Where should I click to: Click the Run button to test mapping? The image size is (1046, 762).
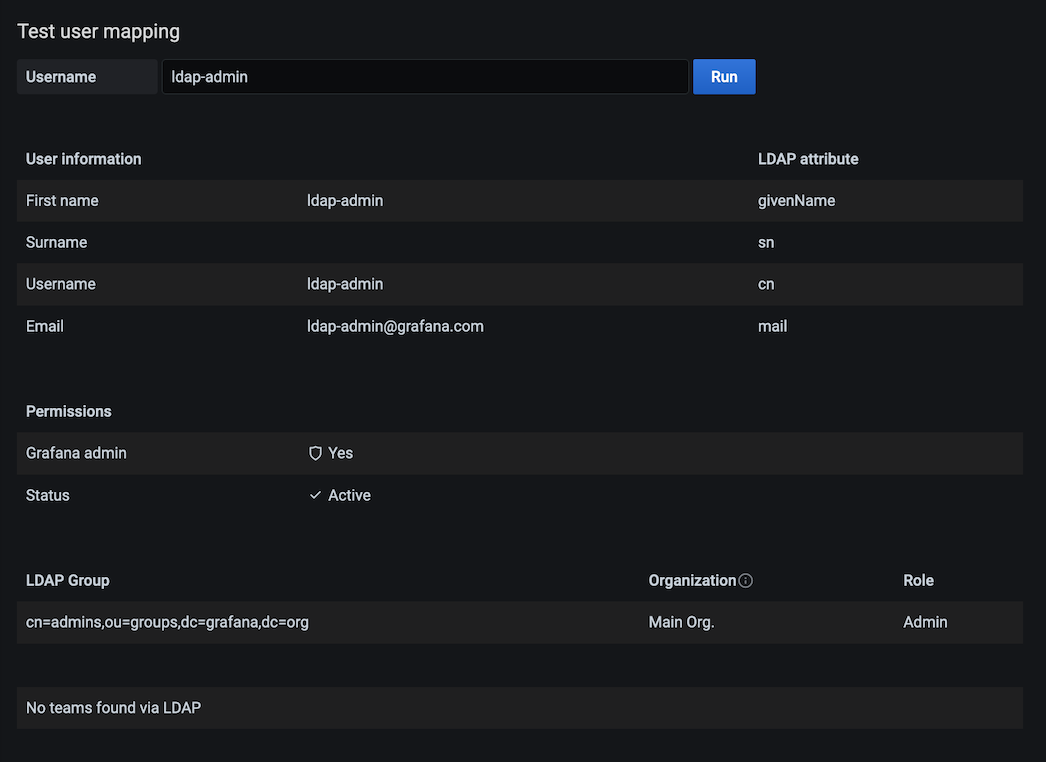[x=724, y=76]
